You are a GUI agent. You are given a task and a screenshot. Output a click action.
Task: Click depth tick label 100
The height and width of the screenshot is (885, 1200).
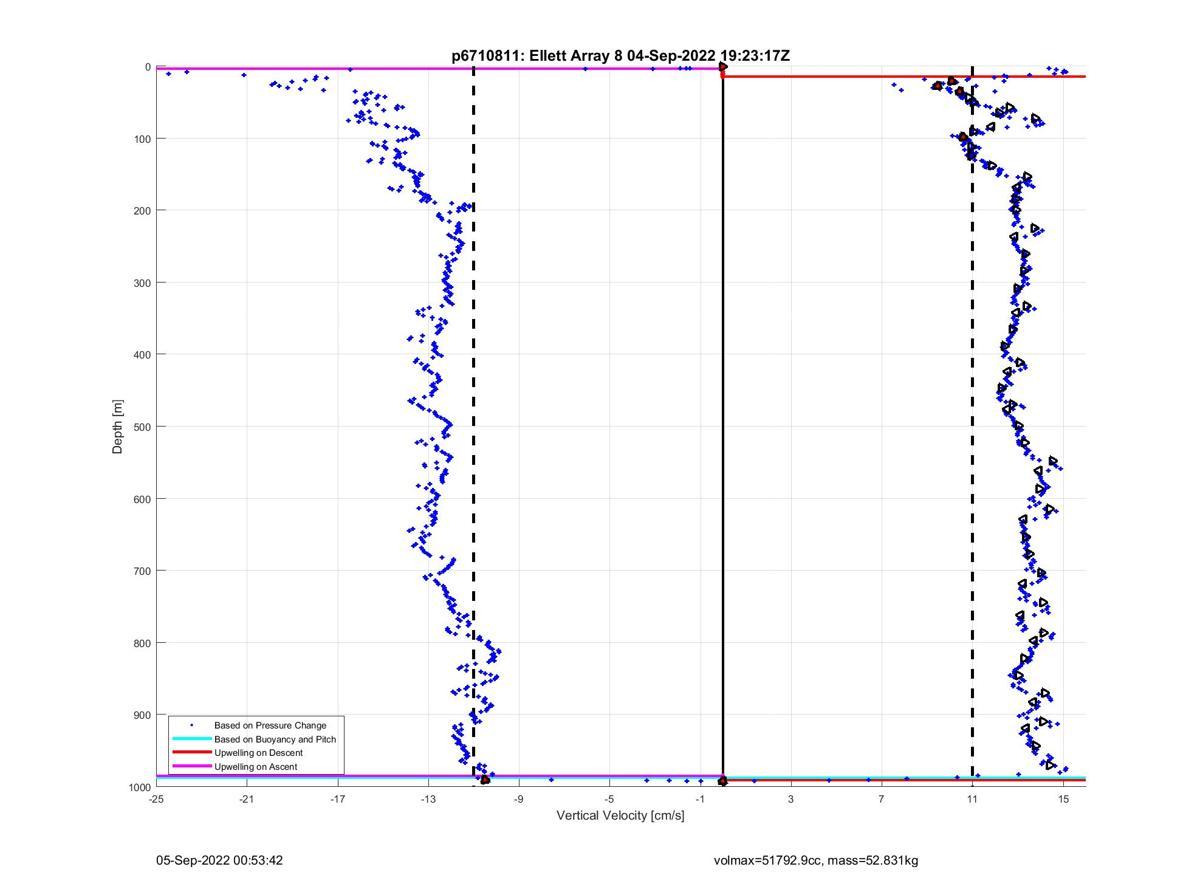point(143,139)
